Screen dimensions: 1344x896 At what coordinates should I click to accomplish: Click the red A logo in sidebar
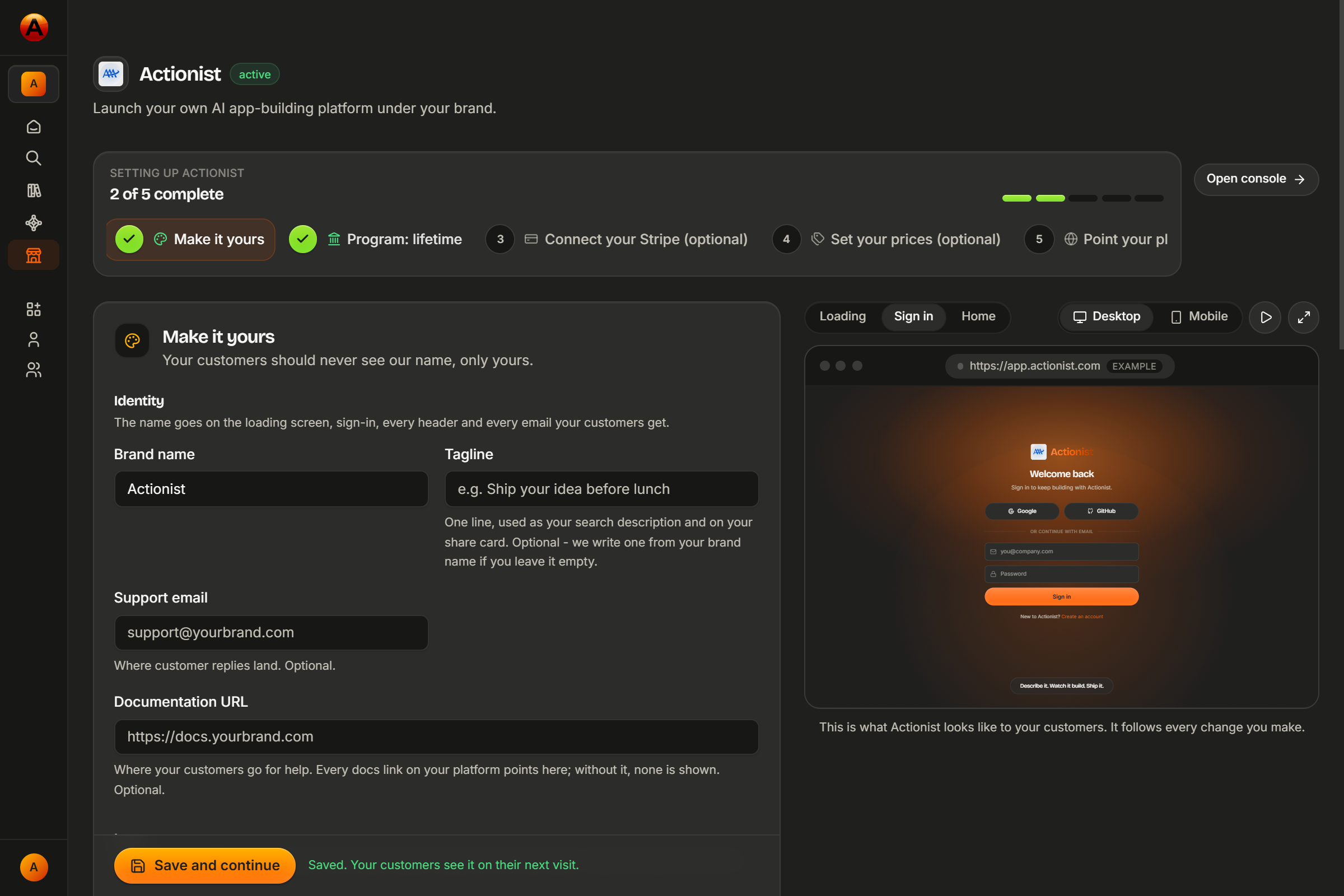tap(34, 27)
